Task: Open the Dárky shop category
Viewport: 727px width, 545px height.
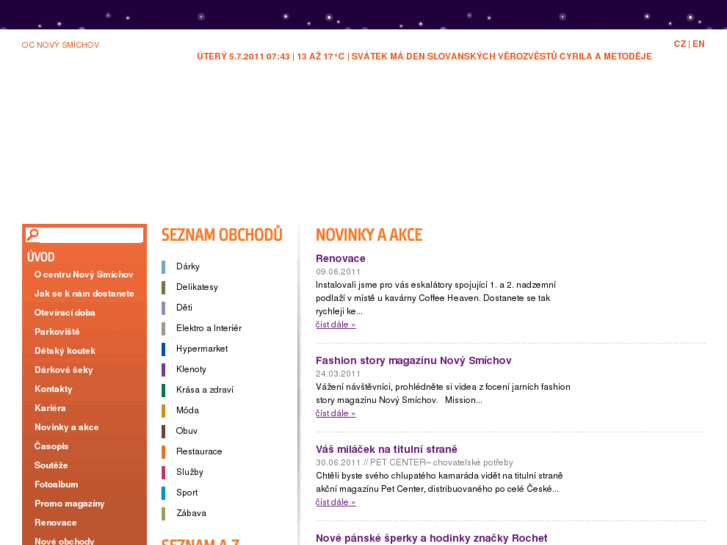Action: click(188, 267)
